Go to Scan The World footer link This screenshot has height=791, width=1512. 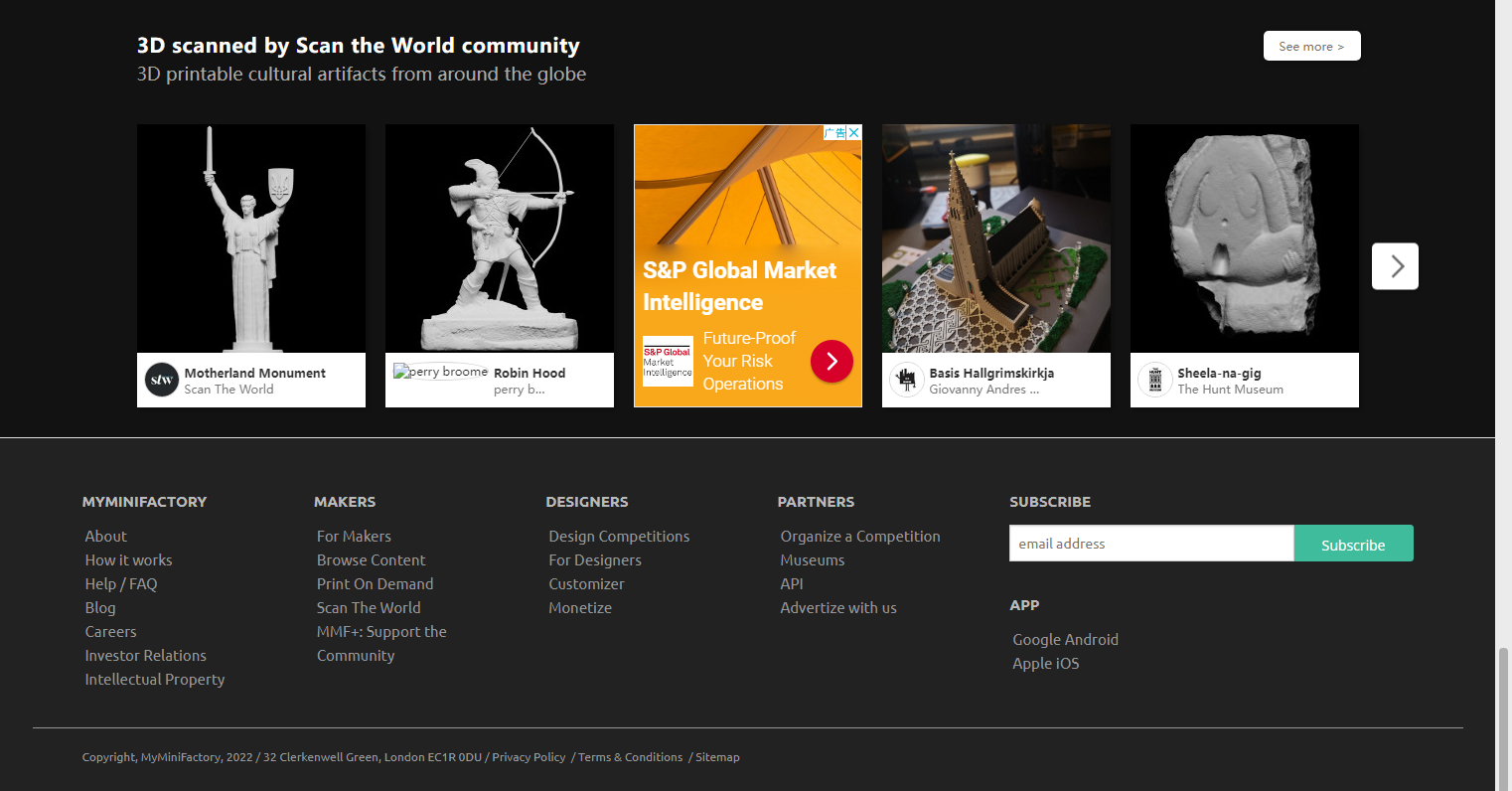click(x=369, y=608)
